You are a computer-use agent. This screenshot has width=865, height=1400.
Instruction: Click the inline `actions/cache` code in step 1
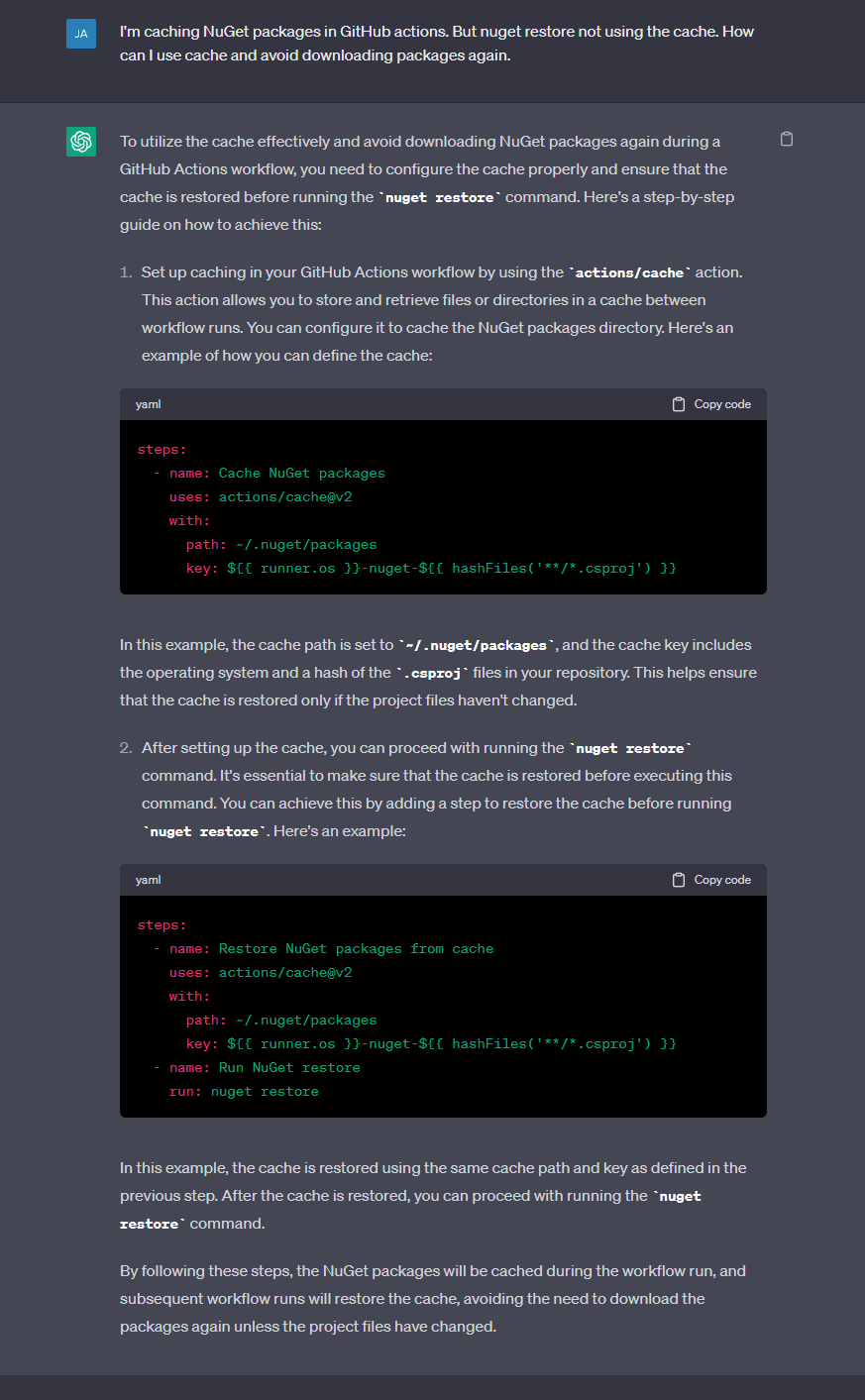pos(629,272)
